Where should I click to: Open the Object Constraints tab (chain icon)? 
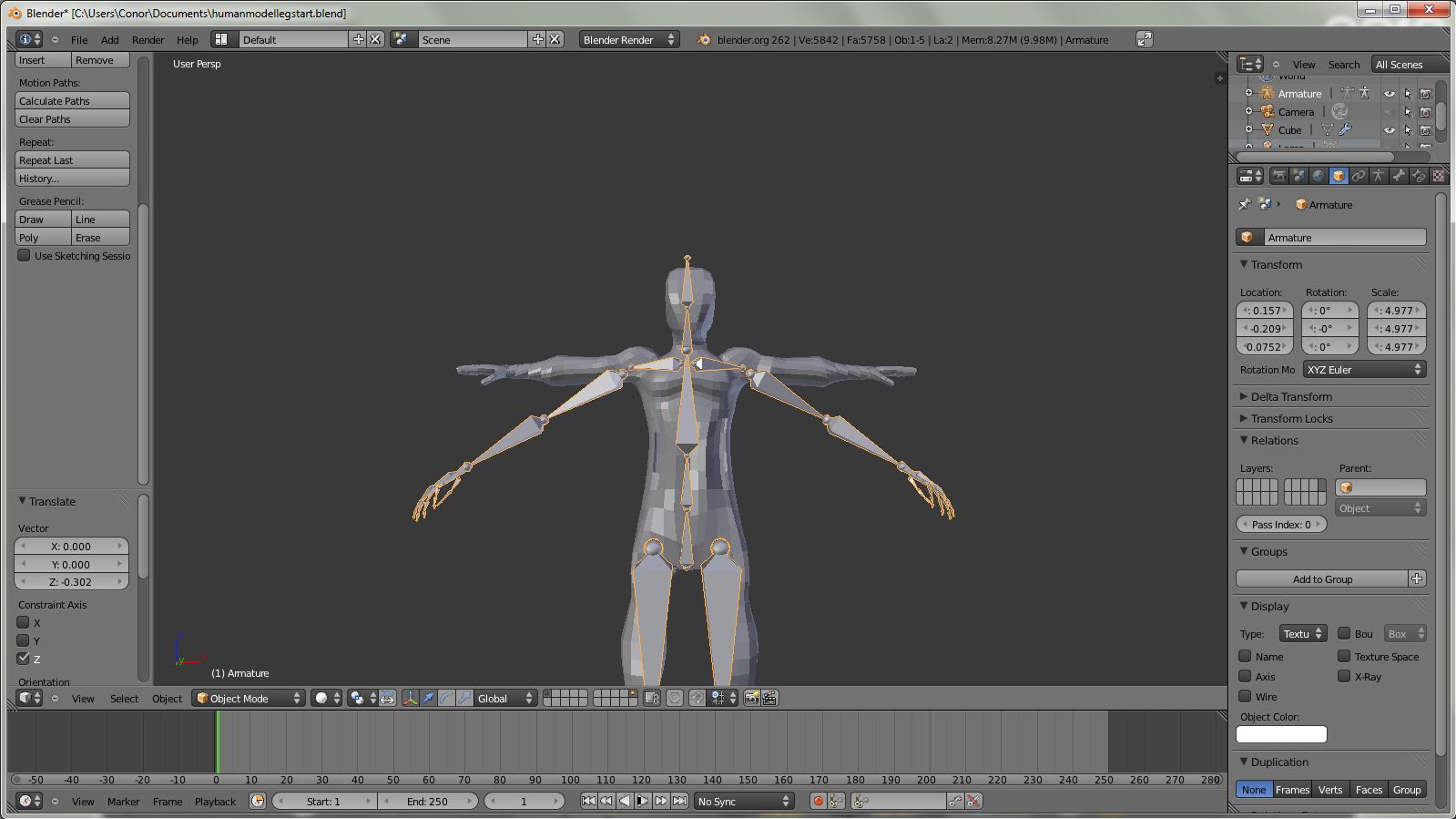(x=1359, y=176)
